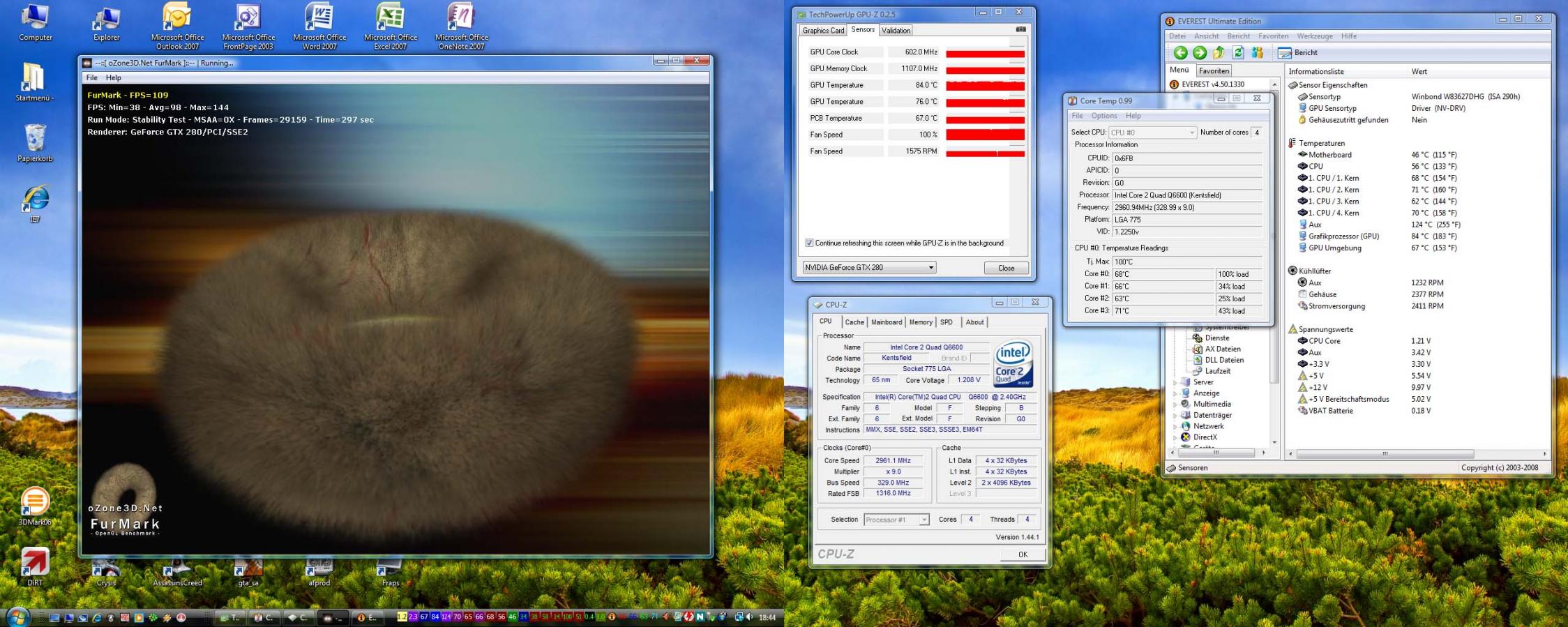Screen dimensions: 1568x627
Task: Open the Memory tab in CPU-Z
Action: point(921,322)
